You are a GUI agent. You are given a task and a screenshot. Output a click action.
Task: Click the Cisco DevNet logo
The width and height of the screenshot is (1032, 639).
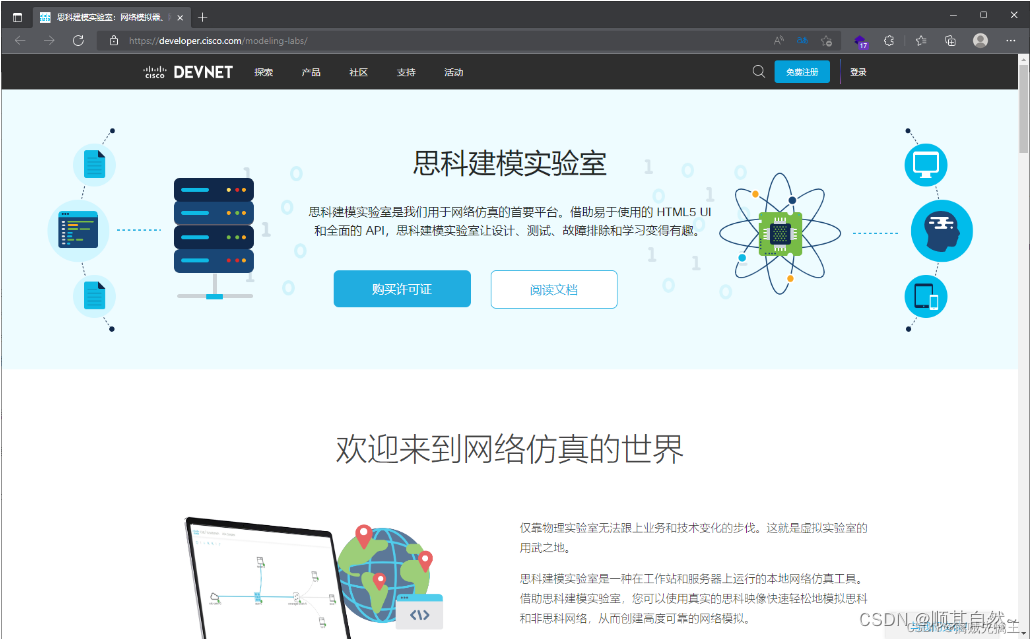pyautogui.click(x=188, y=72)
